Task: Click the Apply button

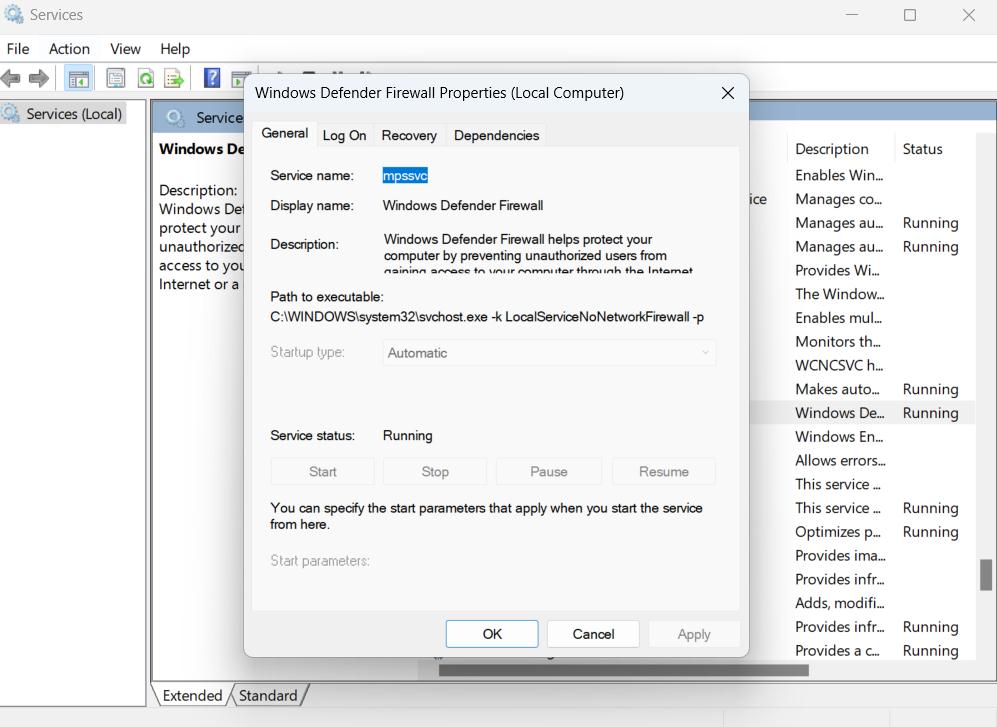Action: pyautogui.click(x=694, y=634)
